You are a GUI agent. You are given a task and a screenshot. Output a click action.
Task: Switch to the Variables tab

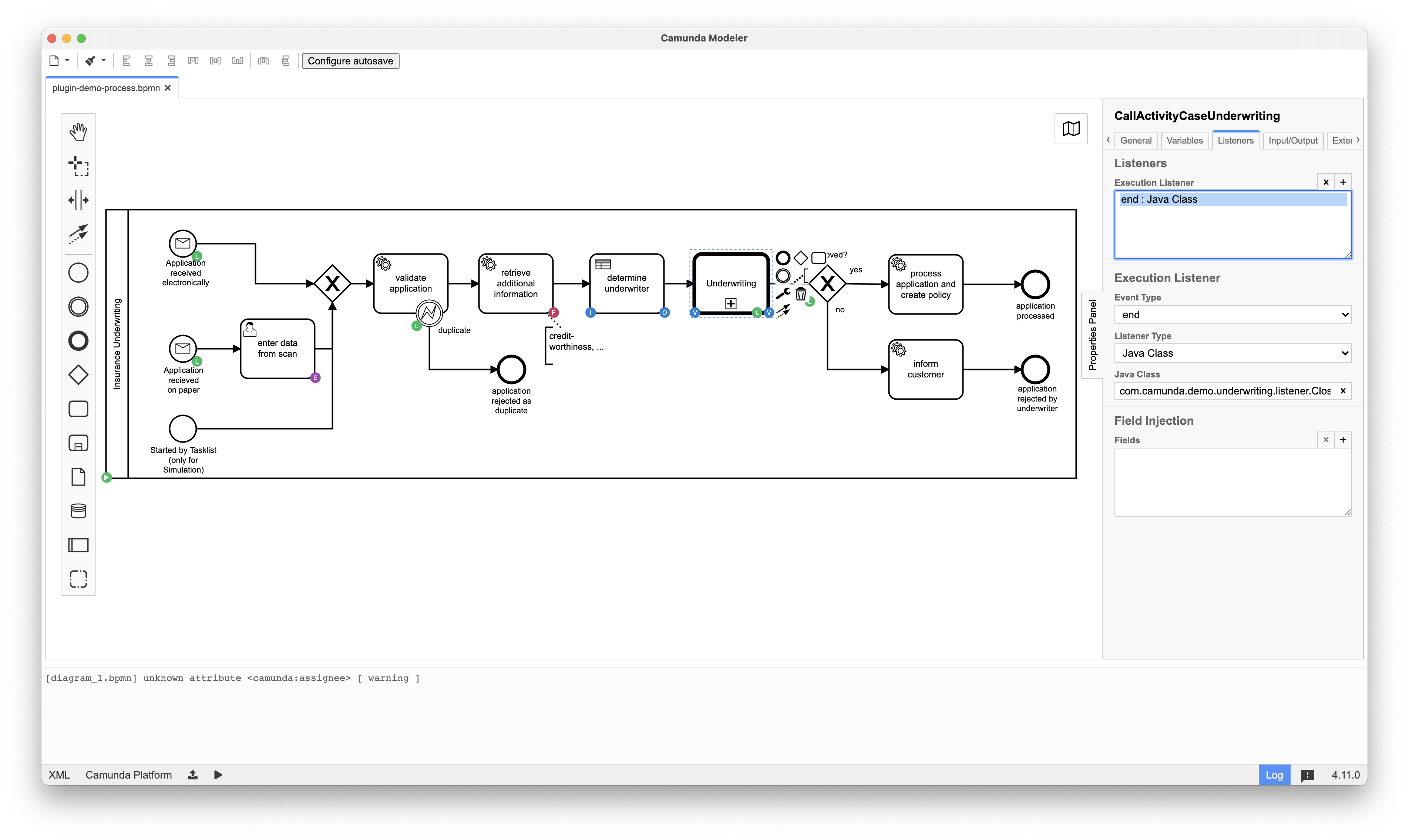tap(1184, 140)
